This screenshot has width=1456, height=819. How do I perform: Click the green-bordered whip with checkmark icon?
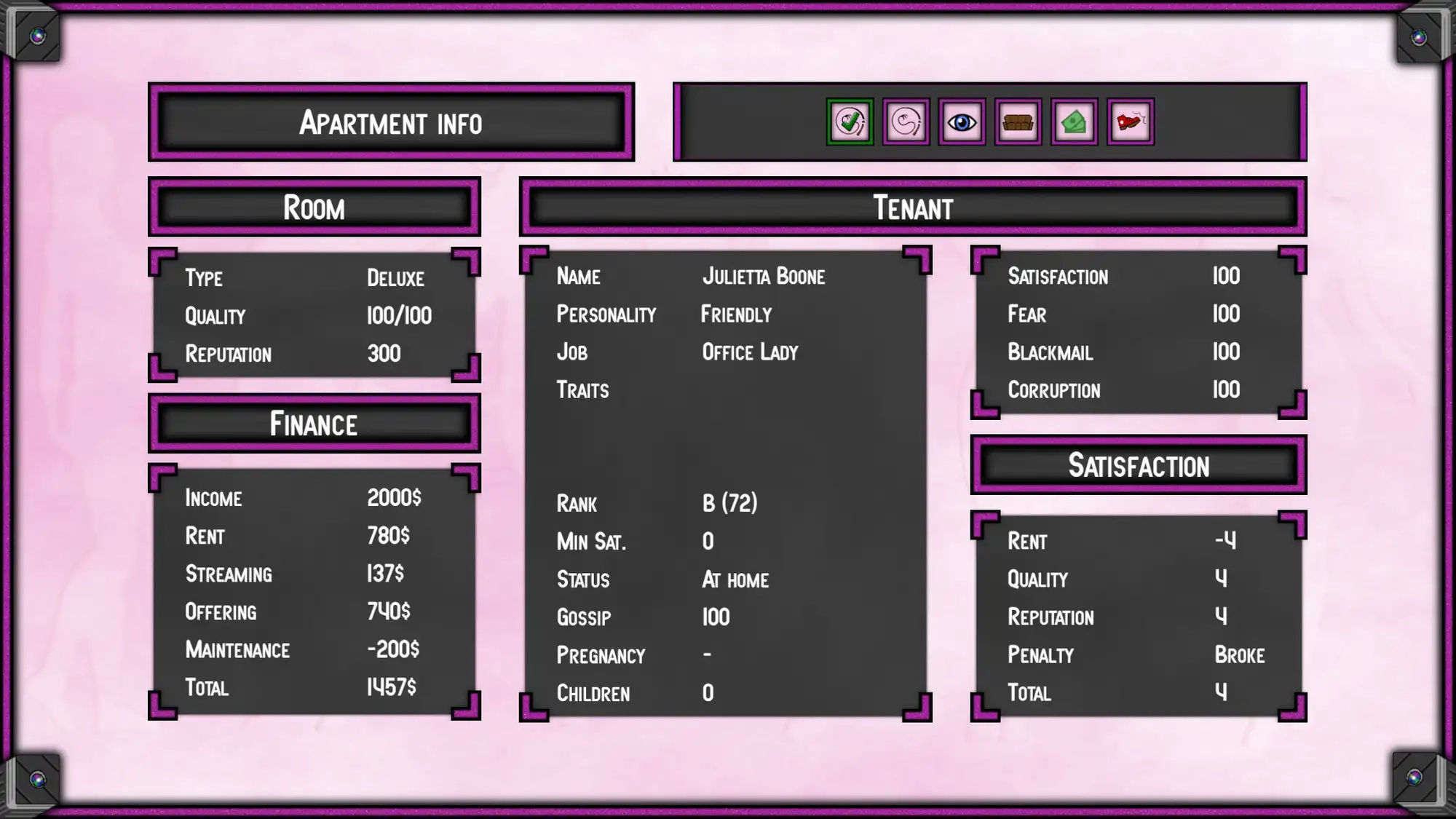[850, 122]
